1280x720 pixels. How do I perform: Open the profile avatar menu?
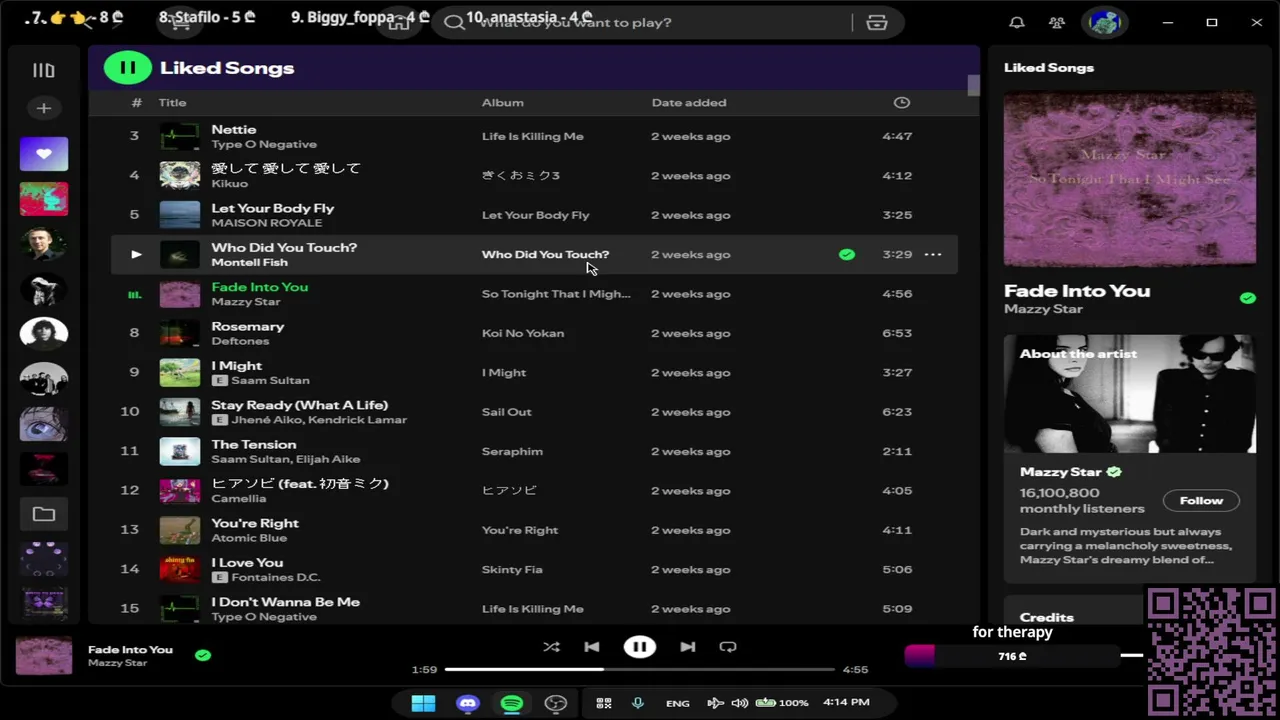tap(1104, 22)
